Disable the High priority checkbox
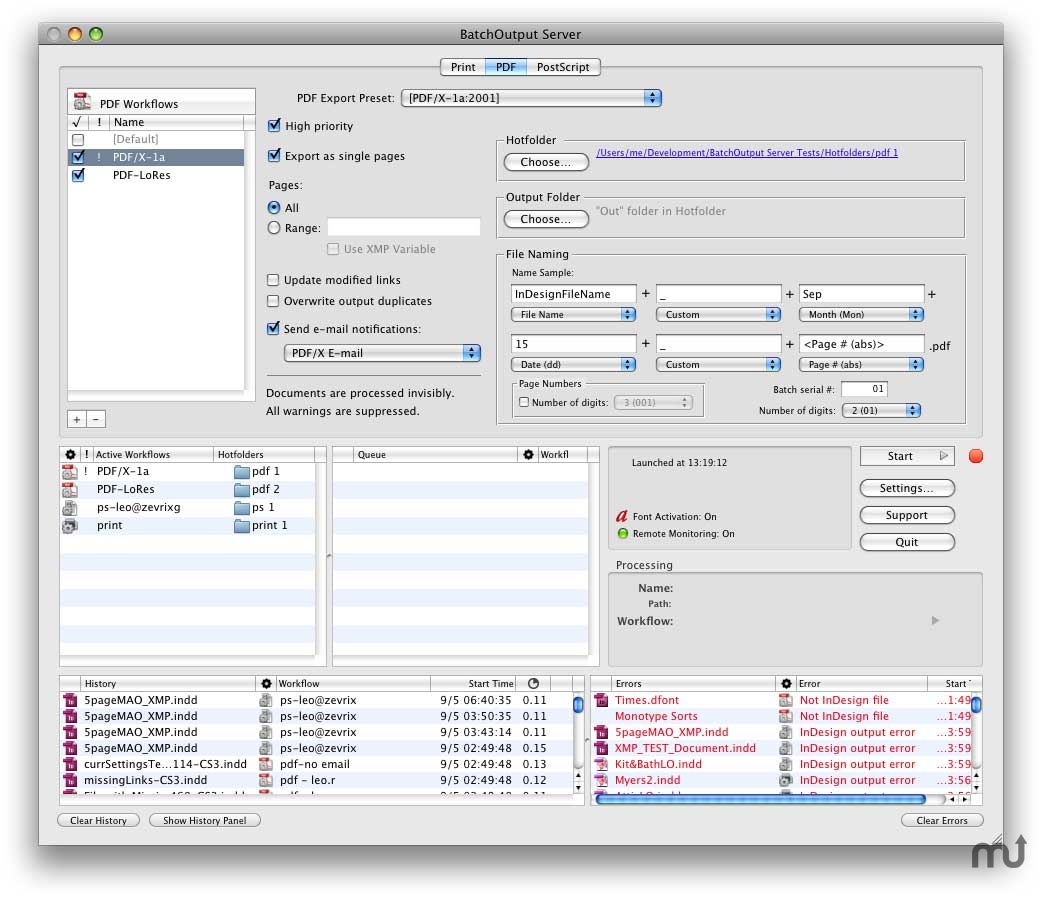 click(x=275, y=126)
